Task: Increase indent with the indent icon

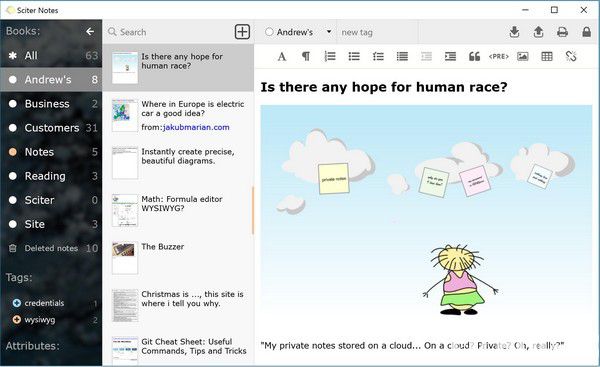Action: click(x=450, y=57)
